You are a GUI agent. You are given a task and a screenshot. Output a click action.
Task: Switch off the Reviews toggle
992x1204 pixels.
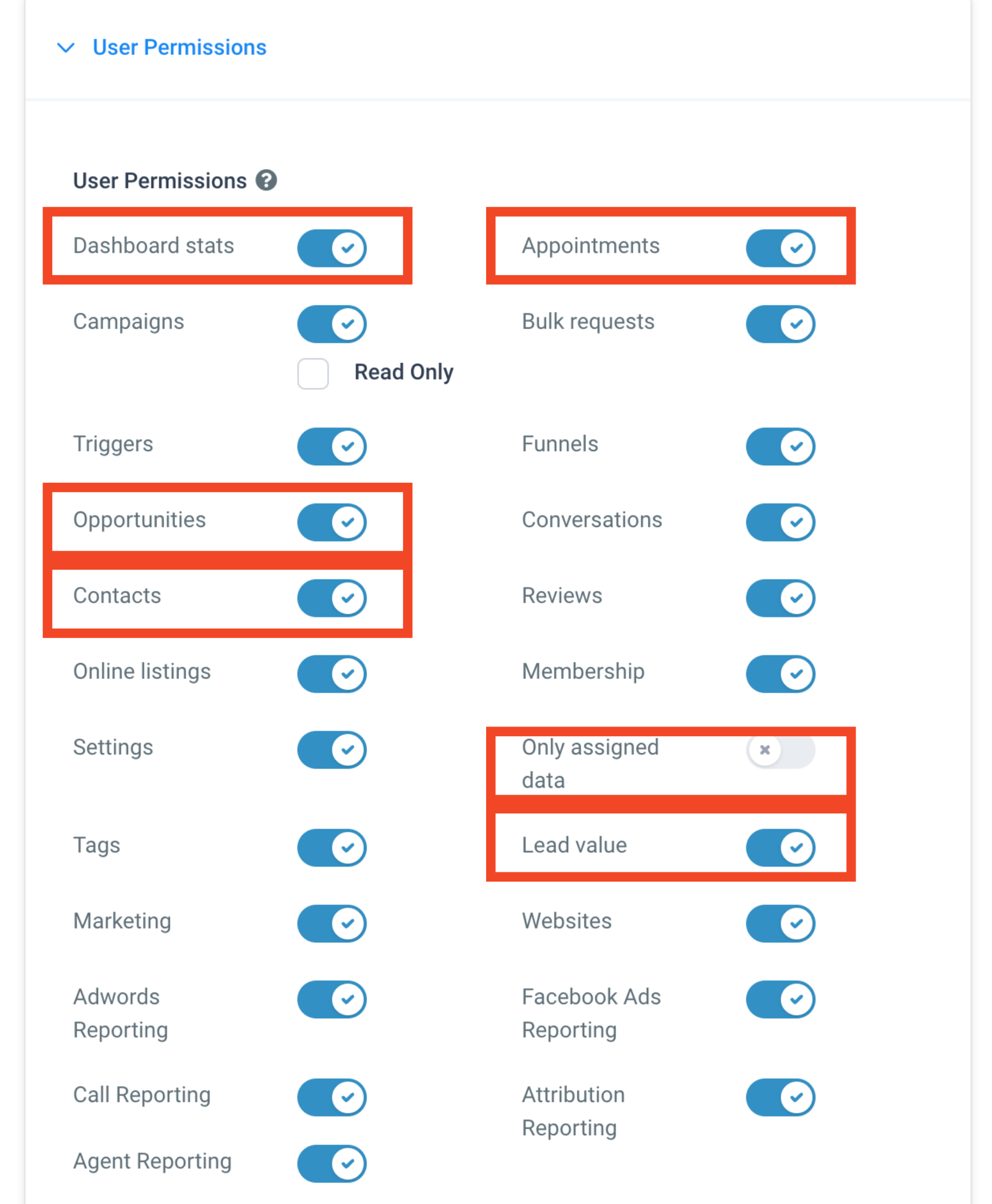point(780,598)
